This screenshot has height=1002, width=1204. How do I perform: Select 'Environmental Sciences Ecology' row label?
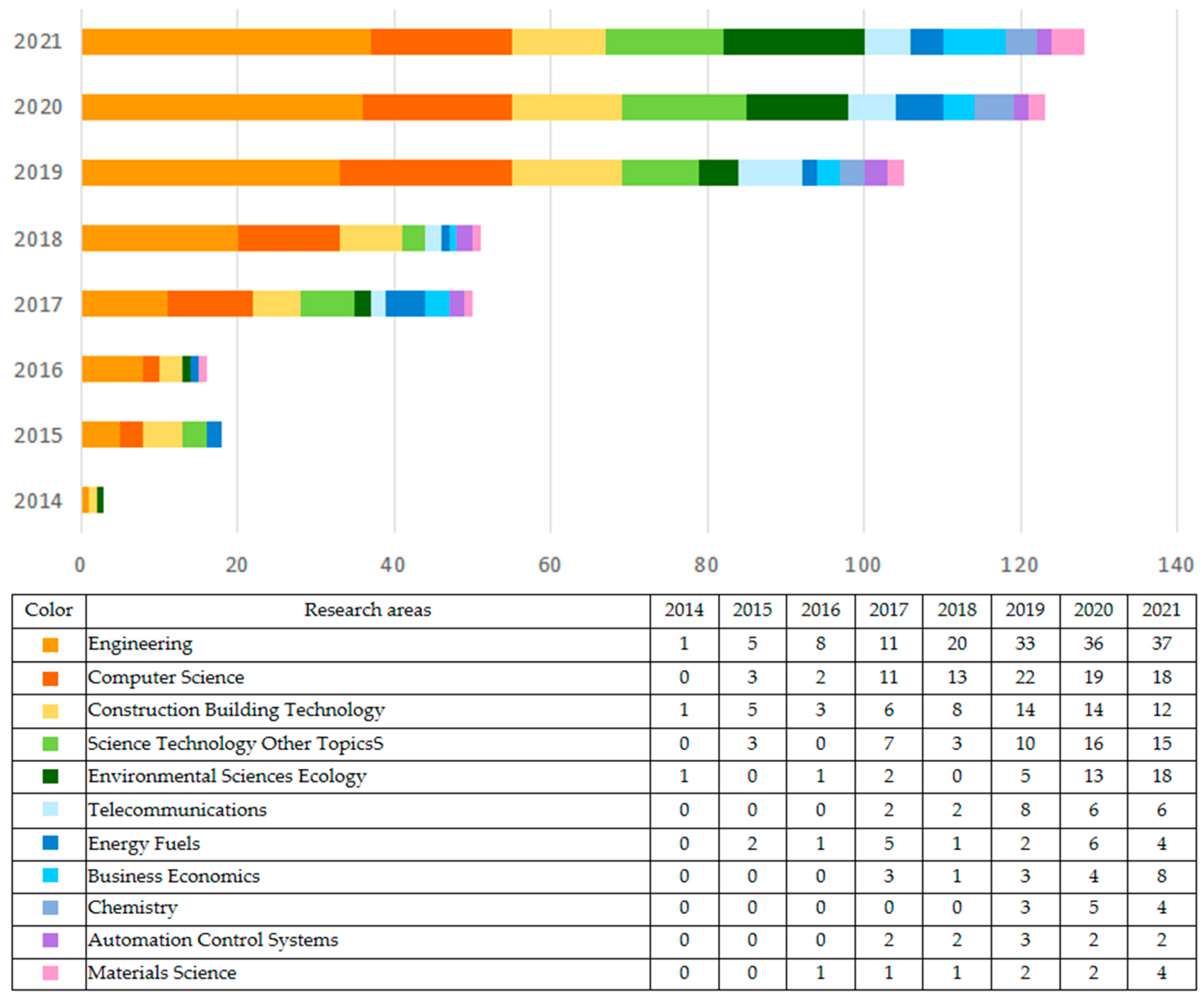point(227,776)
